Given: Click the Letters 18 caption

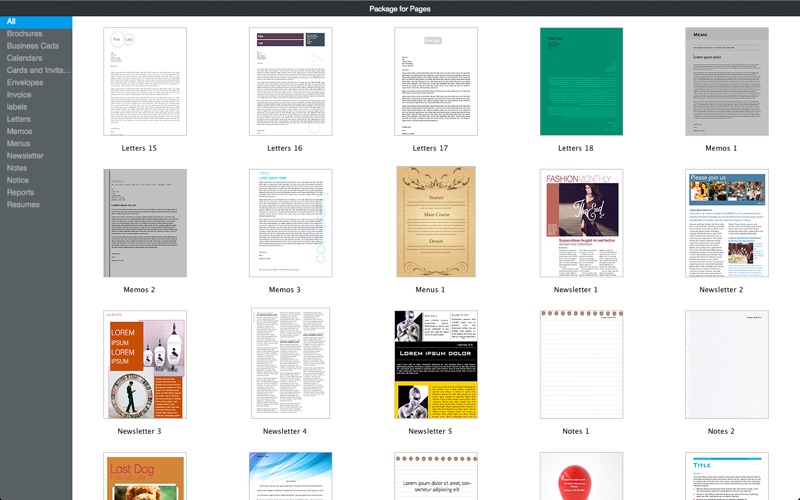Looking at the screenshot, I should click(576, 148).
